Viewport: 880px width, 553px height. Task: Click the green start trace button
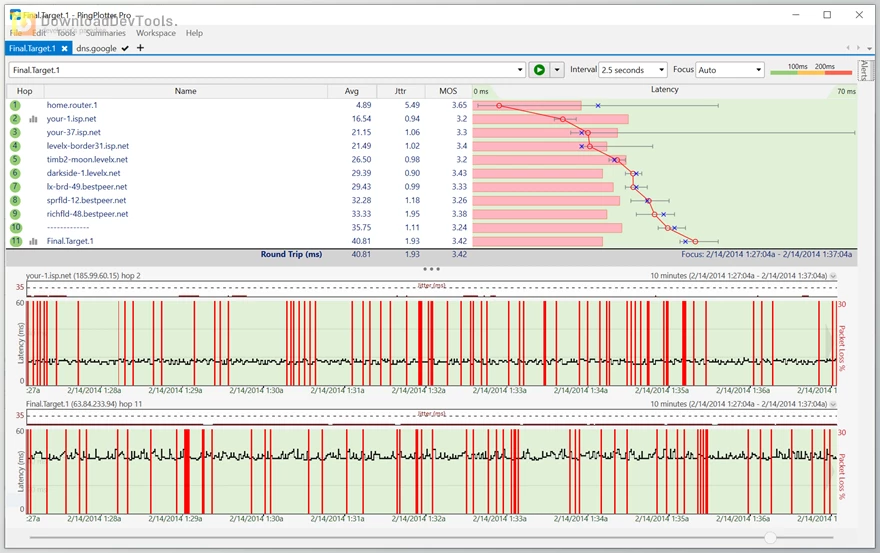[x=539, y=70]
